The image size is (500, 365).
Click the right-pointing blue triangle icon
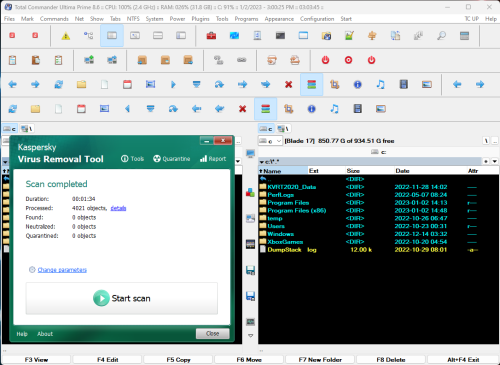(173, 84)
